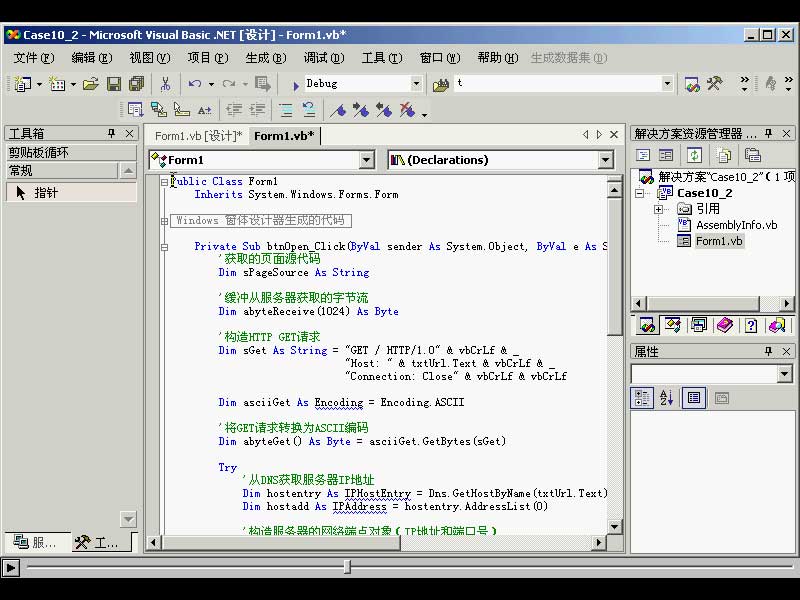
Task: Click the Find in Files icon
Action: (441, 84)
